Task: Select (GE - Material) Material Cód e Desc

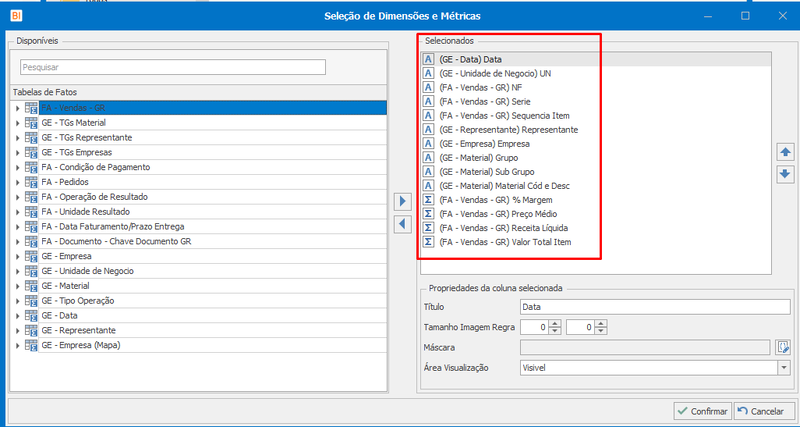Action: pyautogui.click(x=596, y=186)
